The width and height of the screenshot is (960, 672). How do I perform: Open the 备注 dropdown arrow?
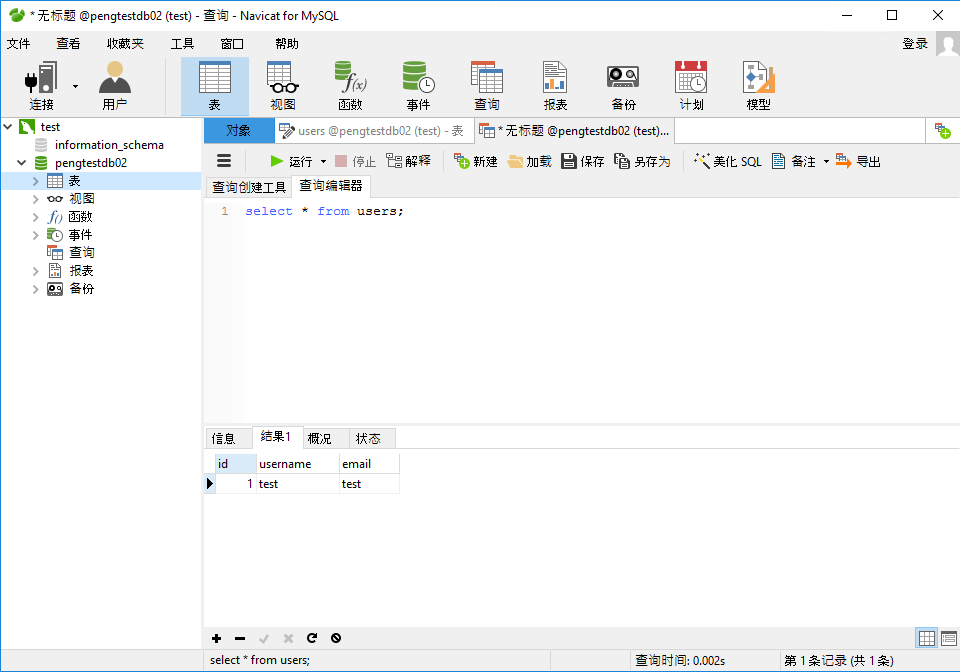tap(826, 162)
